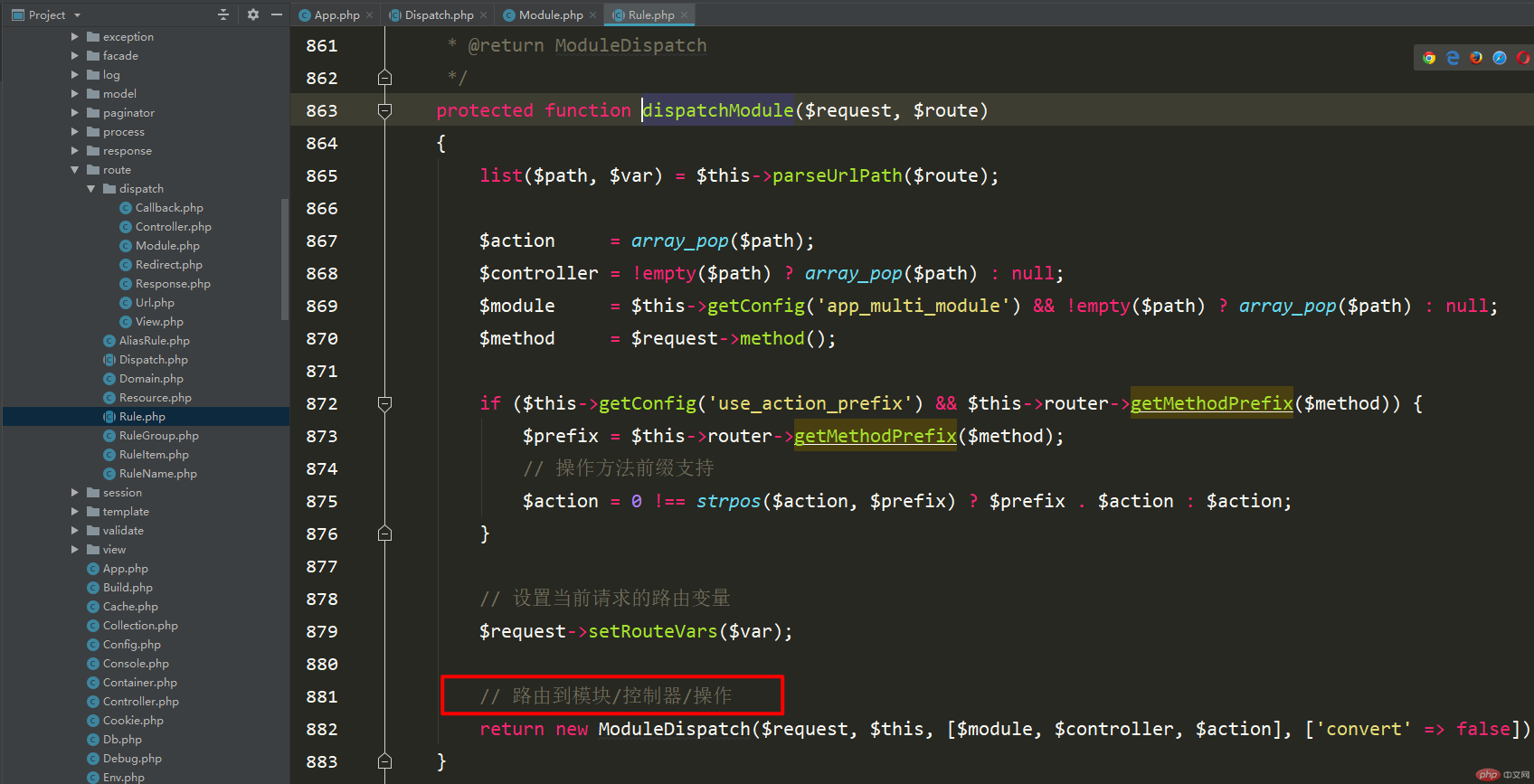
Task: Expand the view folder
Action: [75, 550]
